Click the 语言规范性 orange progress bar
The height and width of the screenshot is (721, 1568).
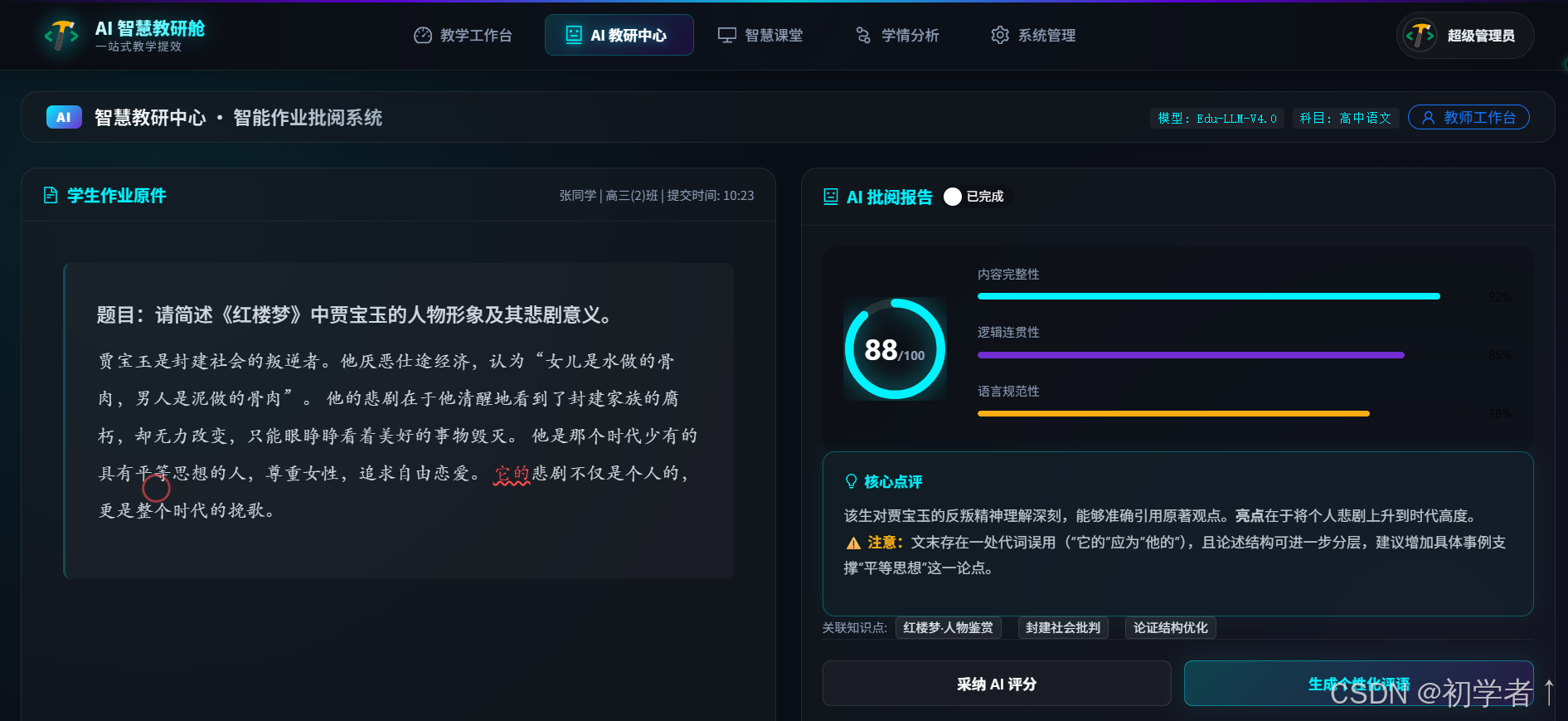coord(1173,413)
